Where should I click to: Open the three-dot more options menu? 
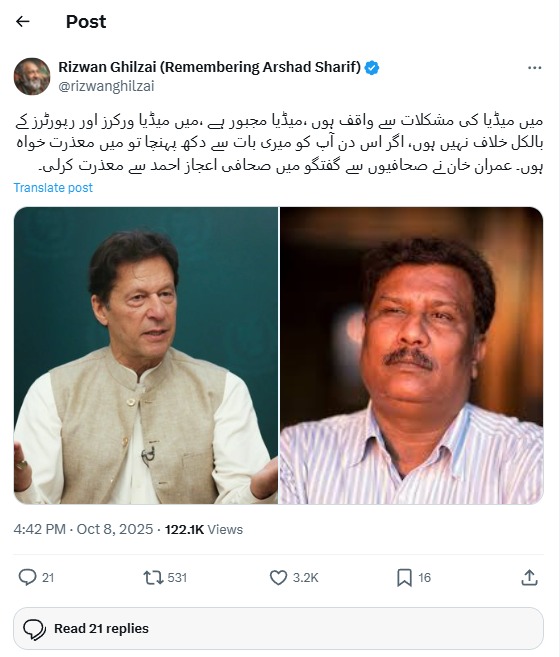click(534, 67)
